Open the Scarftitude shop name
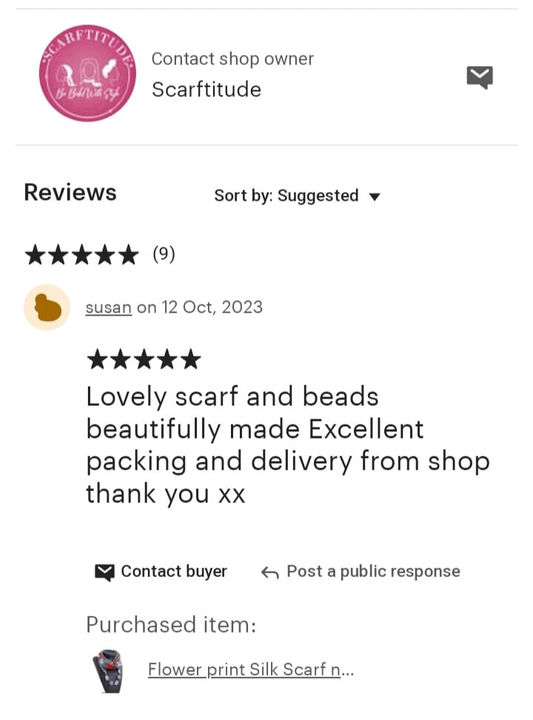 (207, 89)
